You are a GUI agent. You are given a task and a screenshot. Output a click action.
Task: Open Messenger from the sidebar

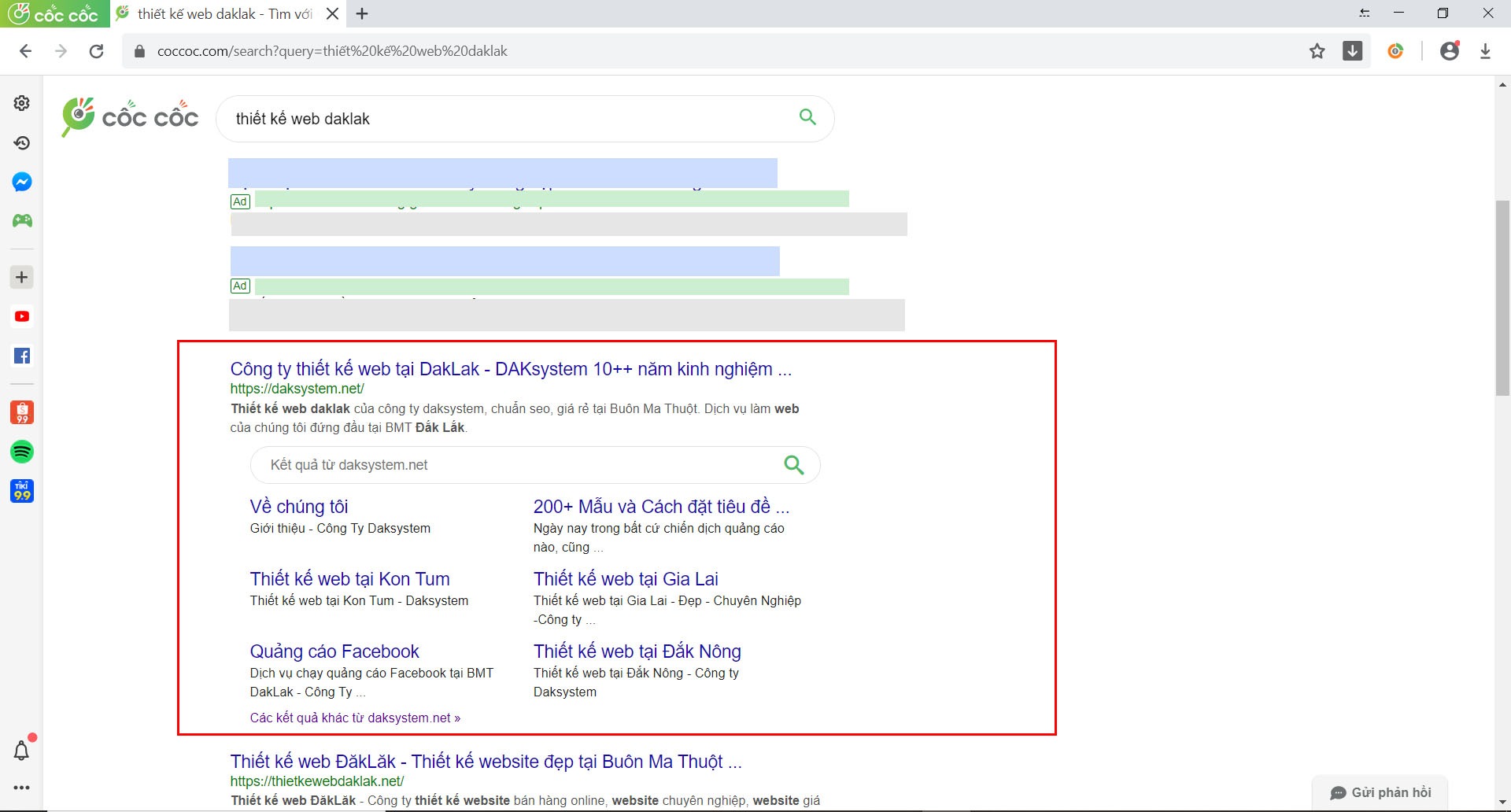tap(22, 182)
